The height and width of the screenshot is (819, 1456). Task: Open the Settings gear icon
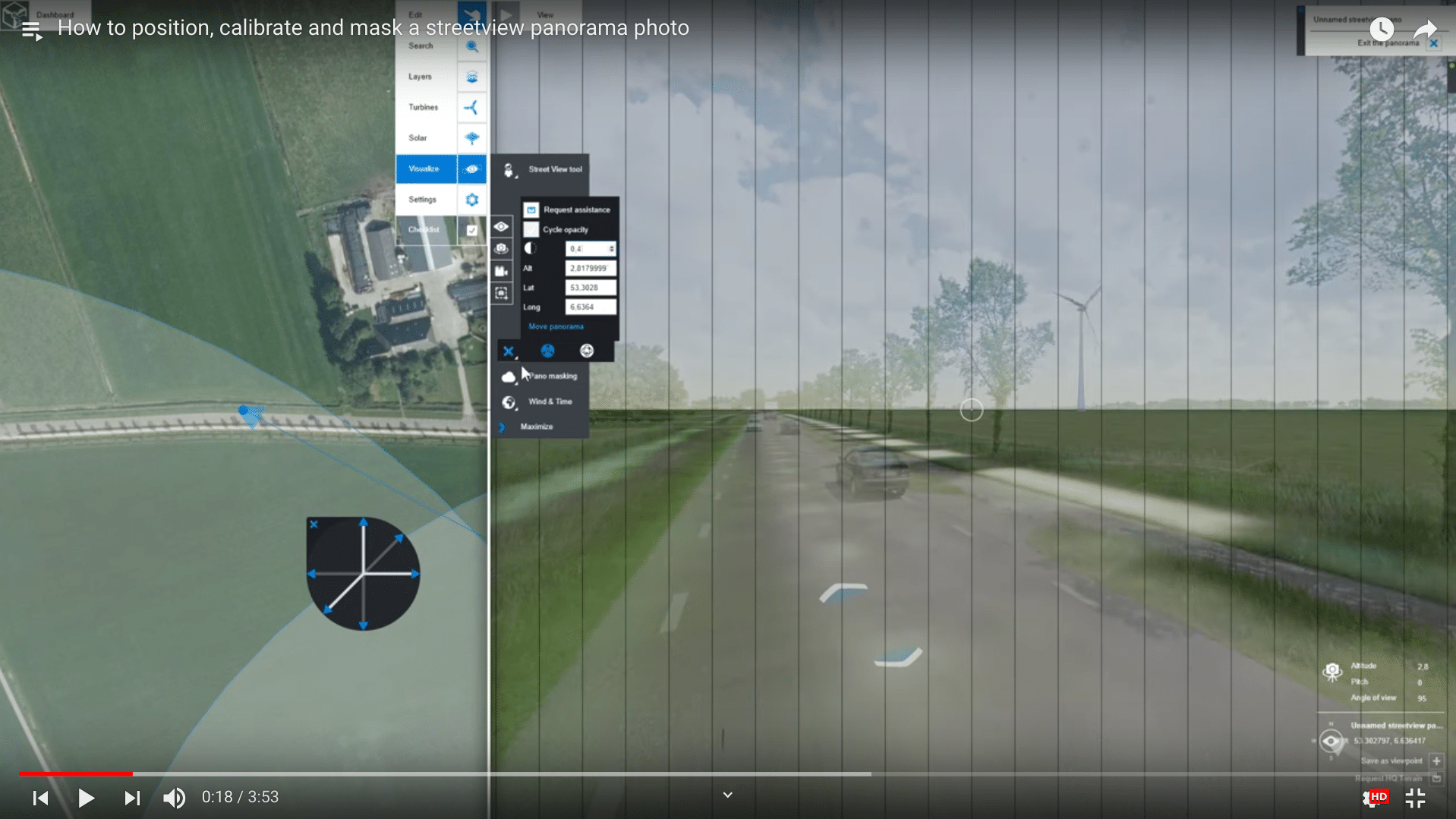tap(471, 200)
